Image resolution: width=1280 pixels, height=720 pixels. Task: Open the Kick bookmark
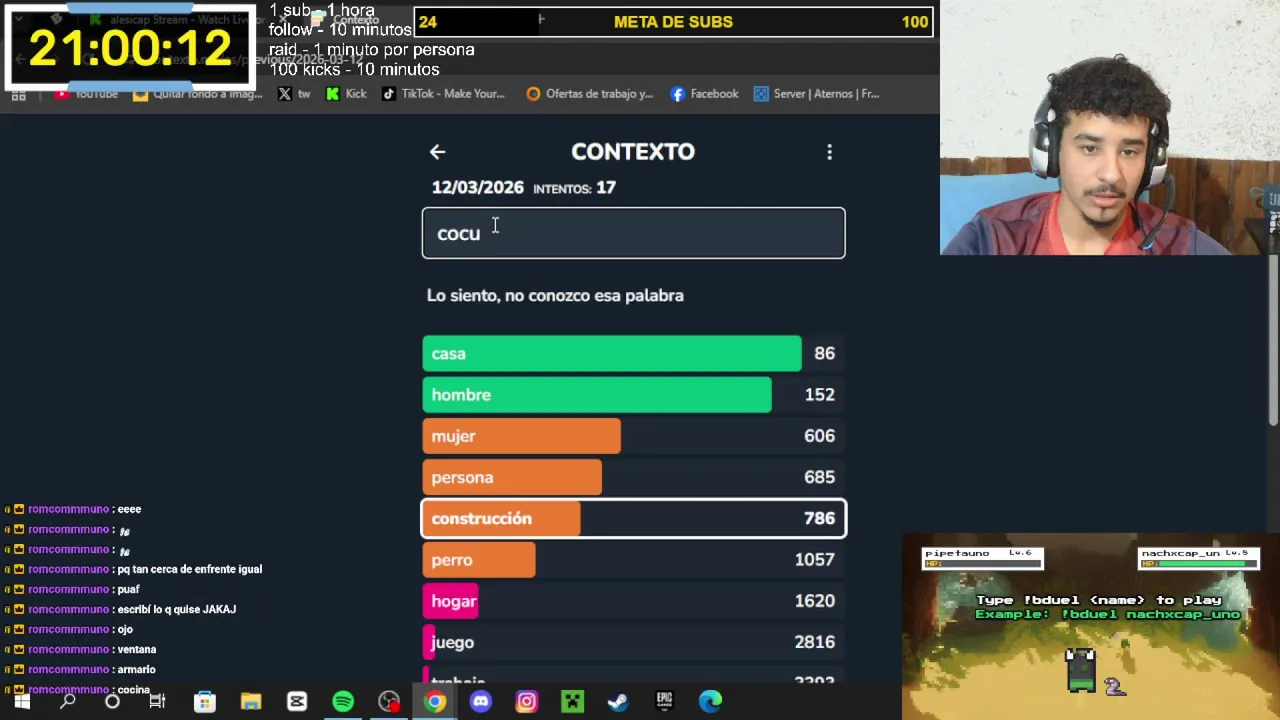(x=347, y=94)
